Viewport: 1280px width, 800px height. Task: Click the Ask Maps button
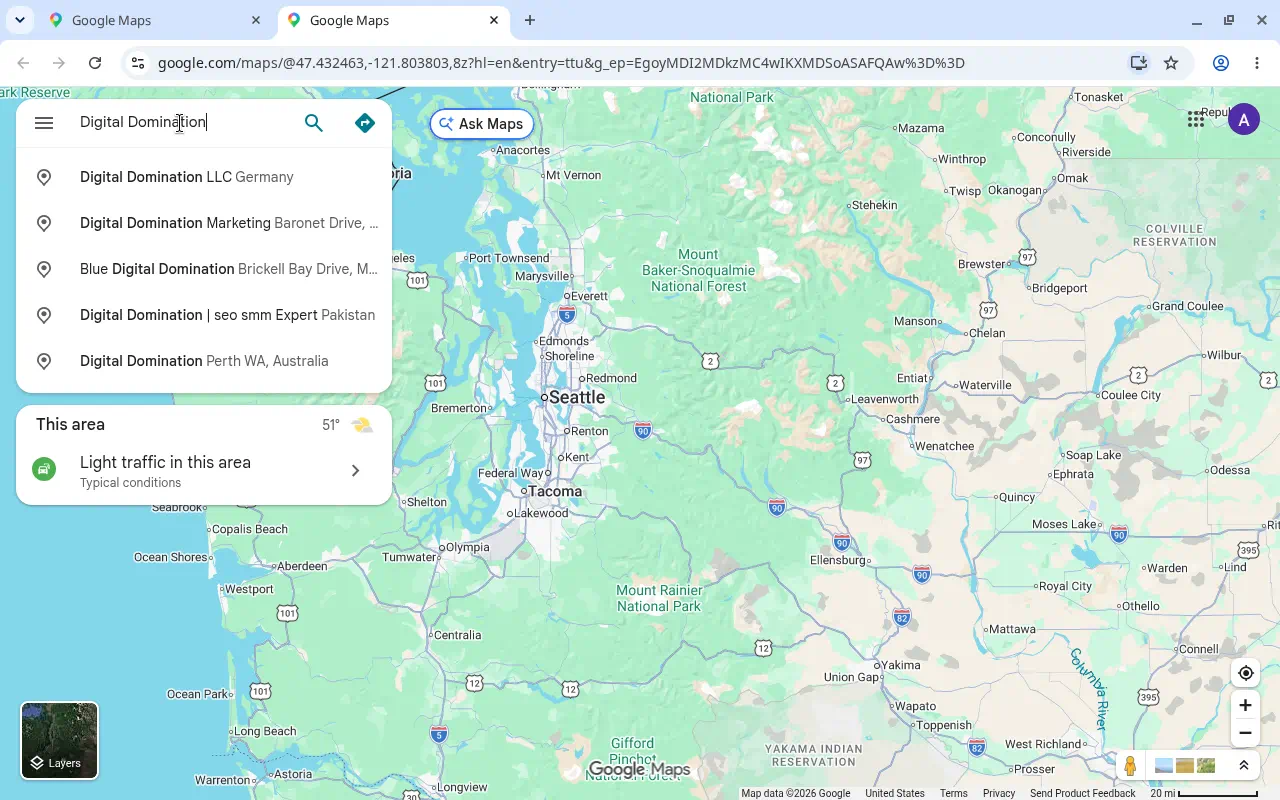click(482, 124)
